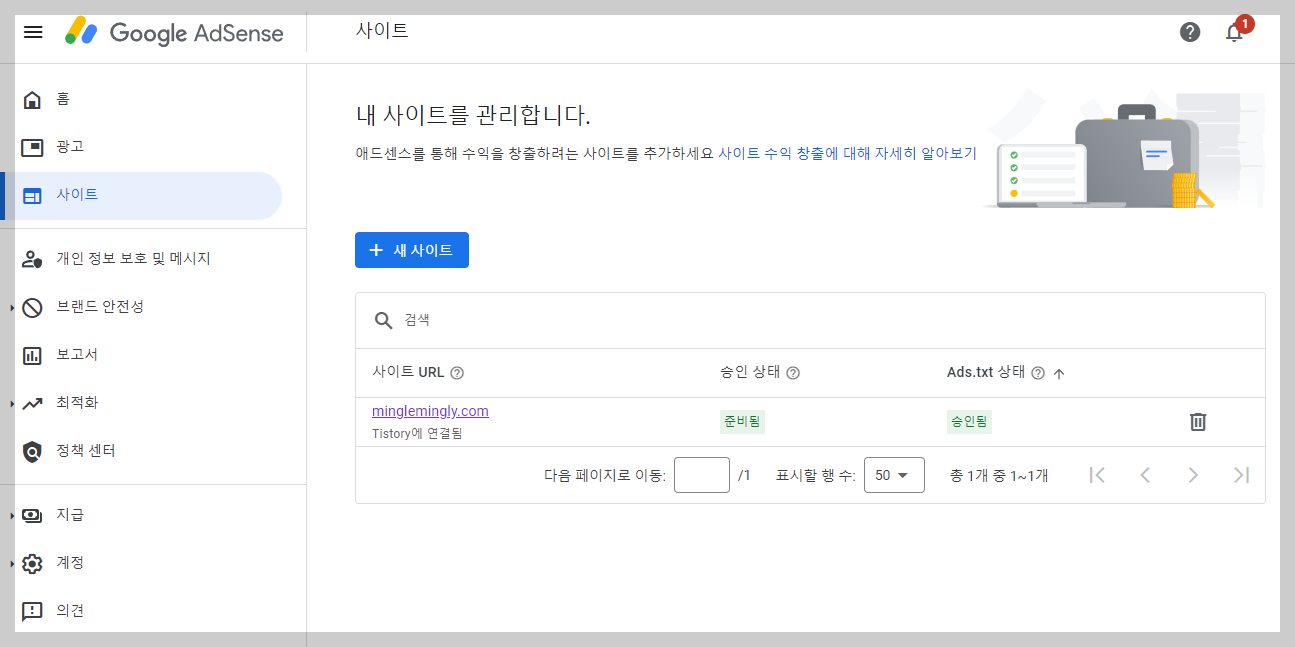Image resolution: width=1295 pixels, height=647 pixels.
Task: Click the 사이트 sidebar icon
Action: tap(33, 195)
